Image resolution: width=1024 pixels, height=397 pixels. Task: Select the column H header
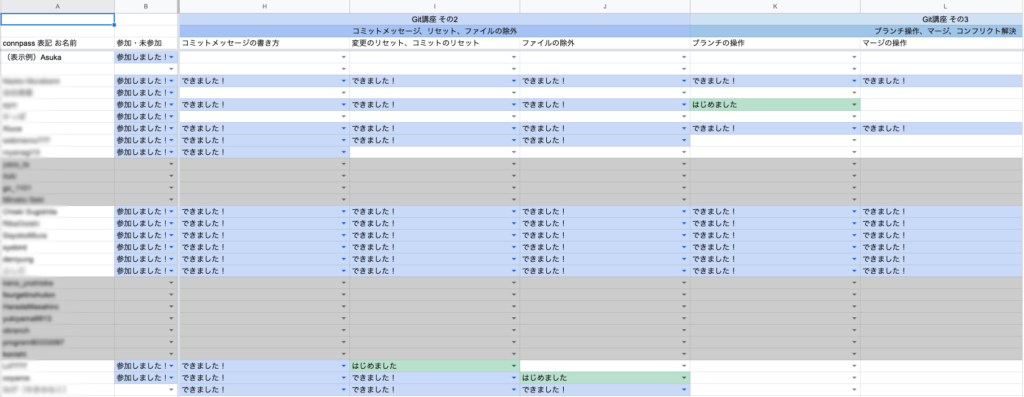coord(264,6)
